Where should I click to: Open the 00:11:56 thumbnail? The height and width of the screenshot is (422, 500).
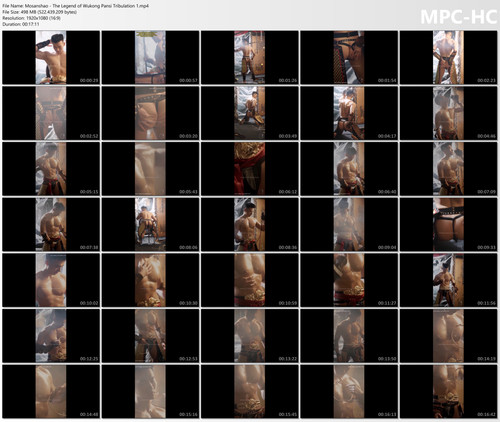pyautogui.click(x=448, y=280)
